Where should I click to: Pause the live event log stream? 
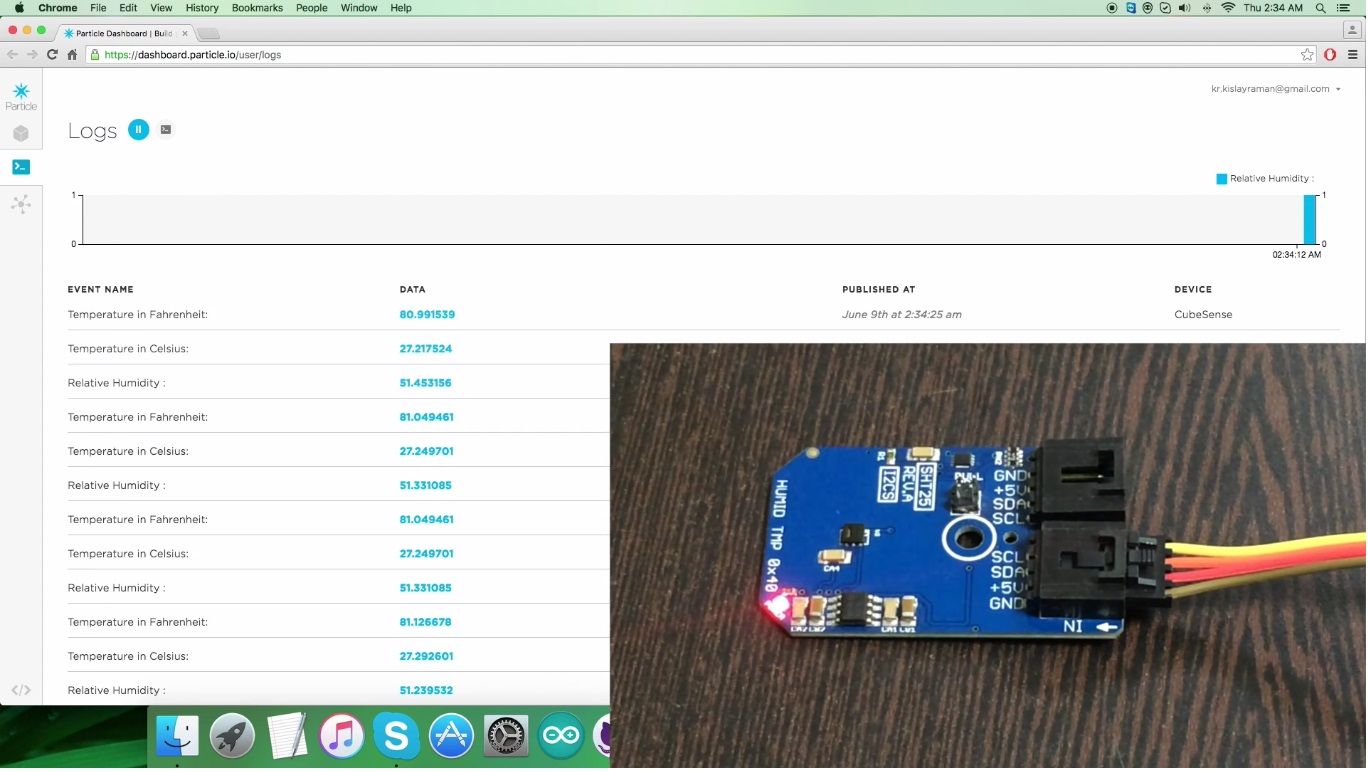138,129
